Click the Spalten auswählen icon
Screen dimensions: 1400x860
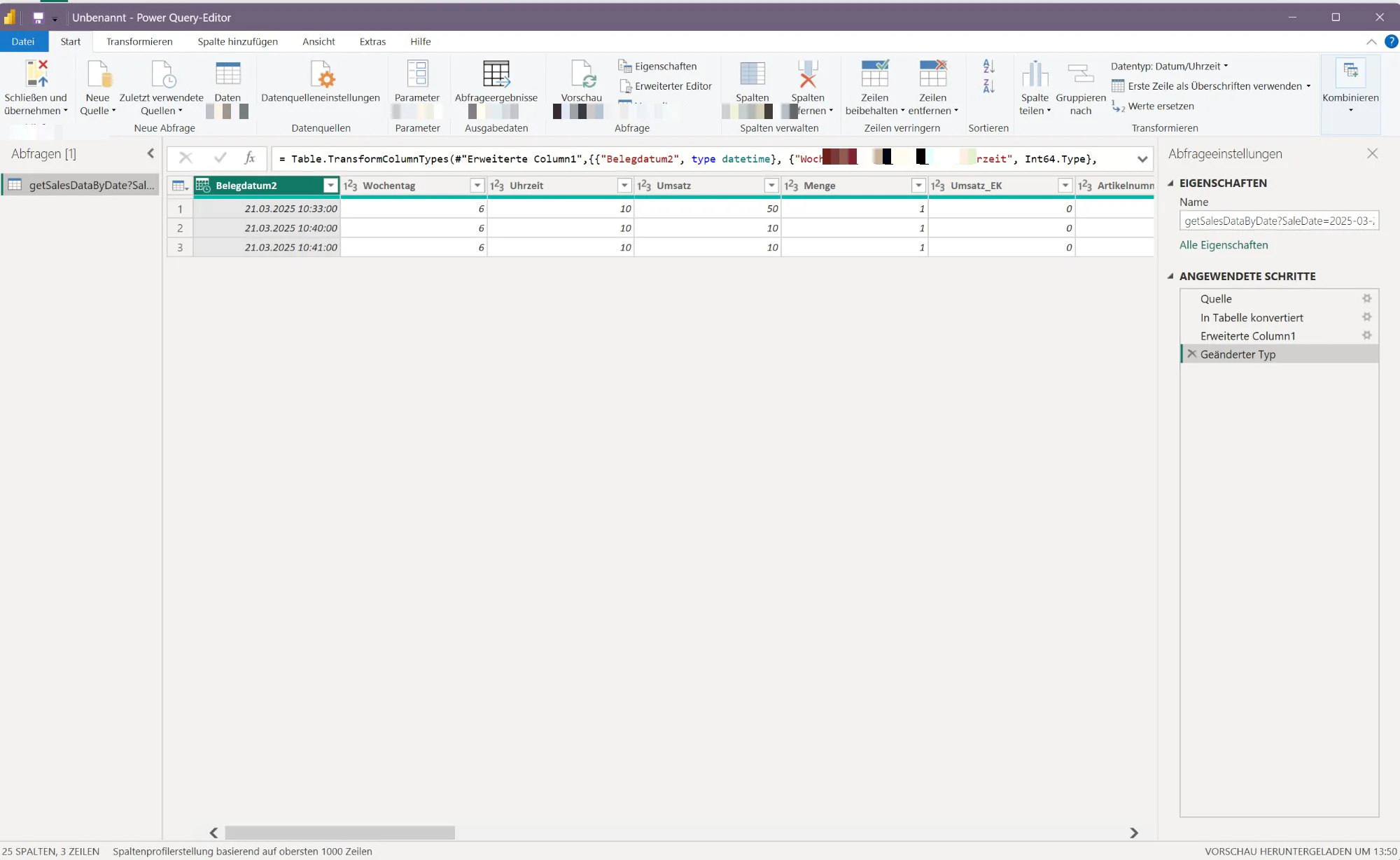[752, 74]
